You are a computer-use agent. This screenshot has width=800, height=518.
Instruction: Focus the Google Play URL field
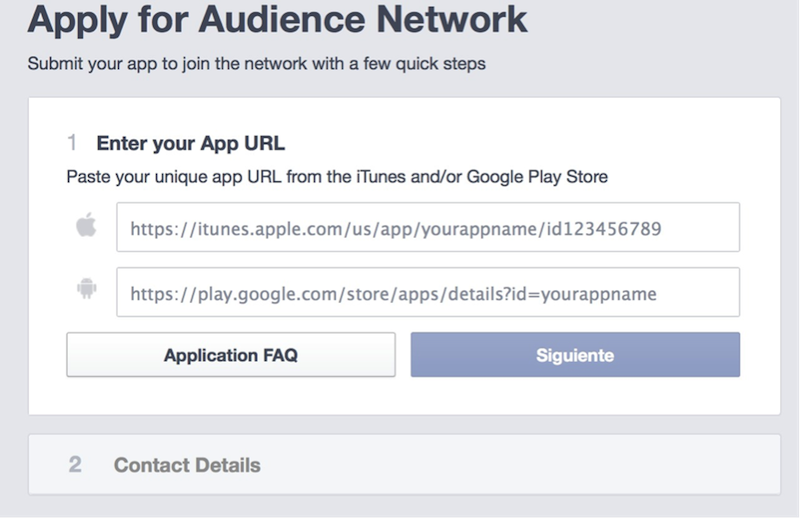427,292
